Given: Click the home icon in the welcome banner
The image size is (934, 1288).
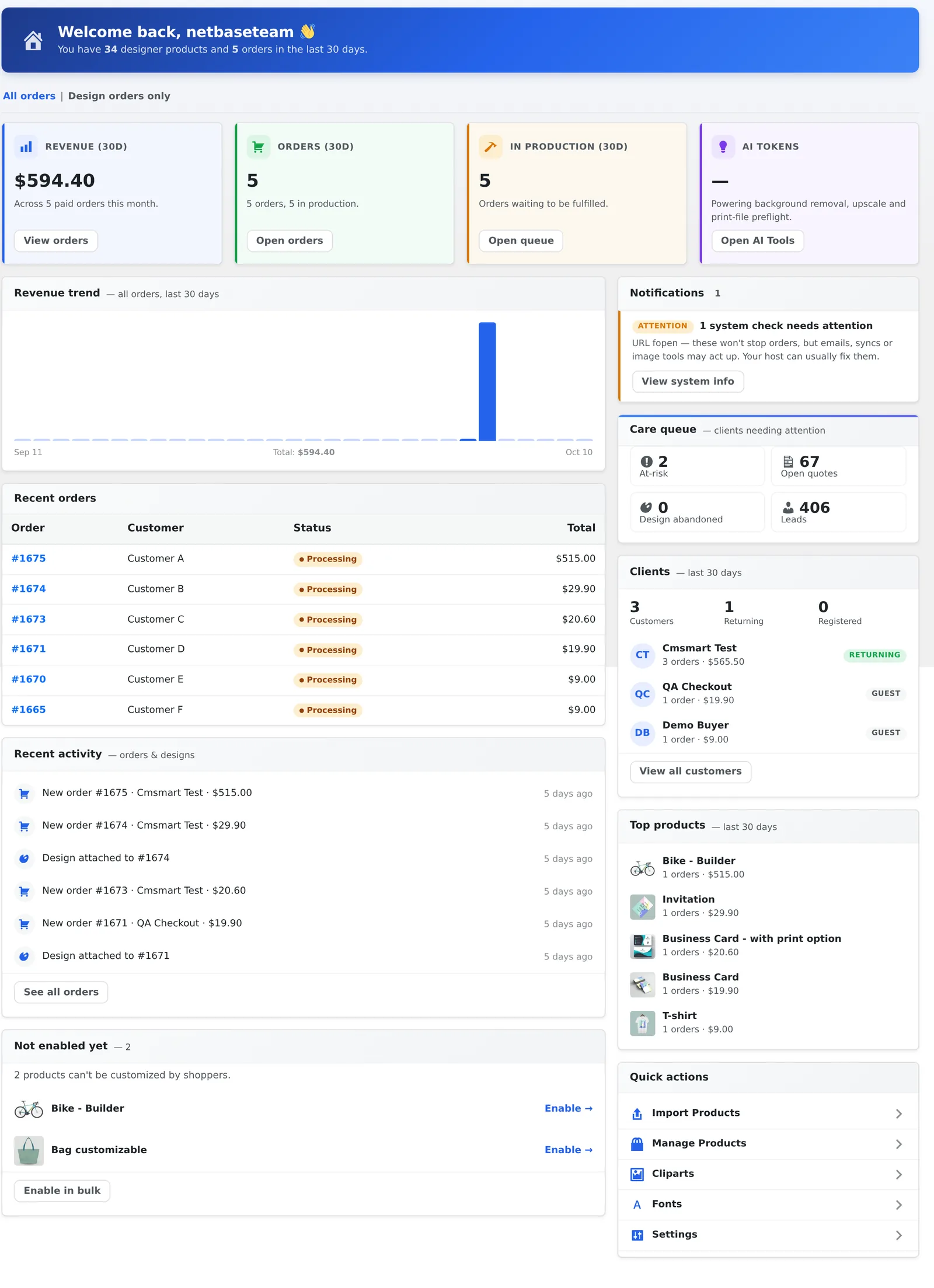Looking at the screenshot, I should click(x=33, y=40).
